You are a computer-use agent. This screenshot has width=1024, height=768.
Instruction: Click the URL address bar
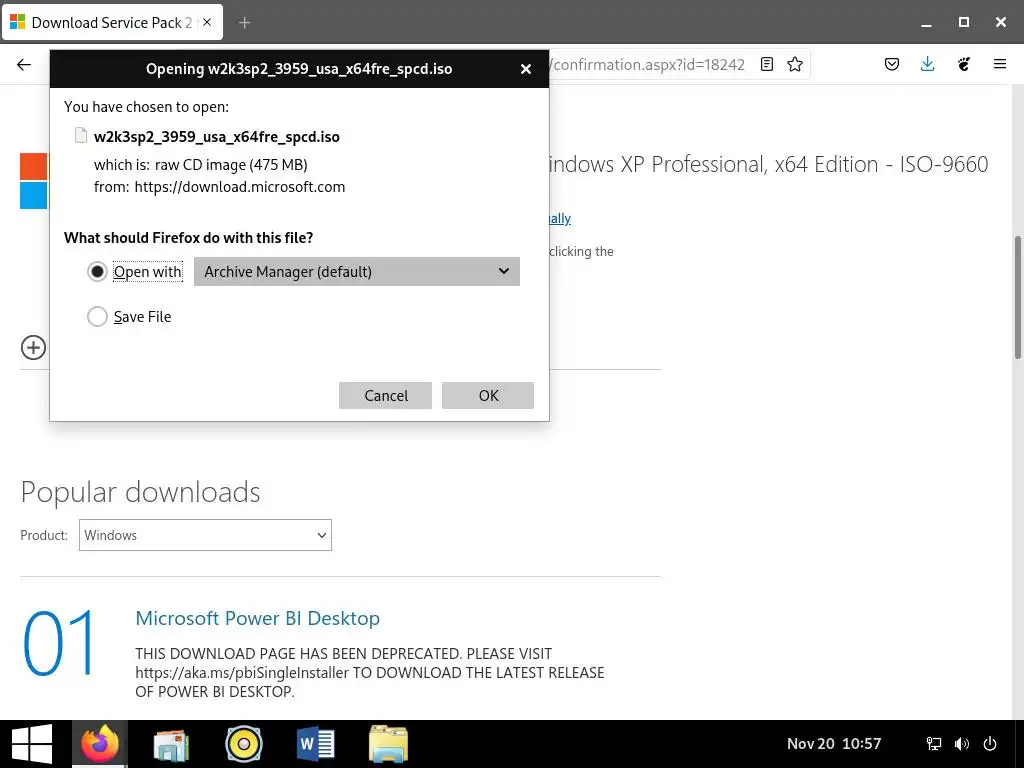[x=649, y=64]
